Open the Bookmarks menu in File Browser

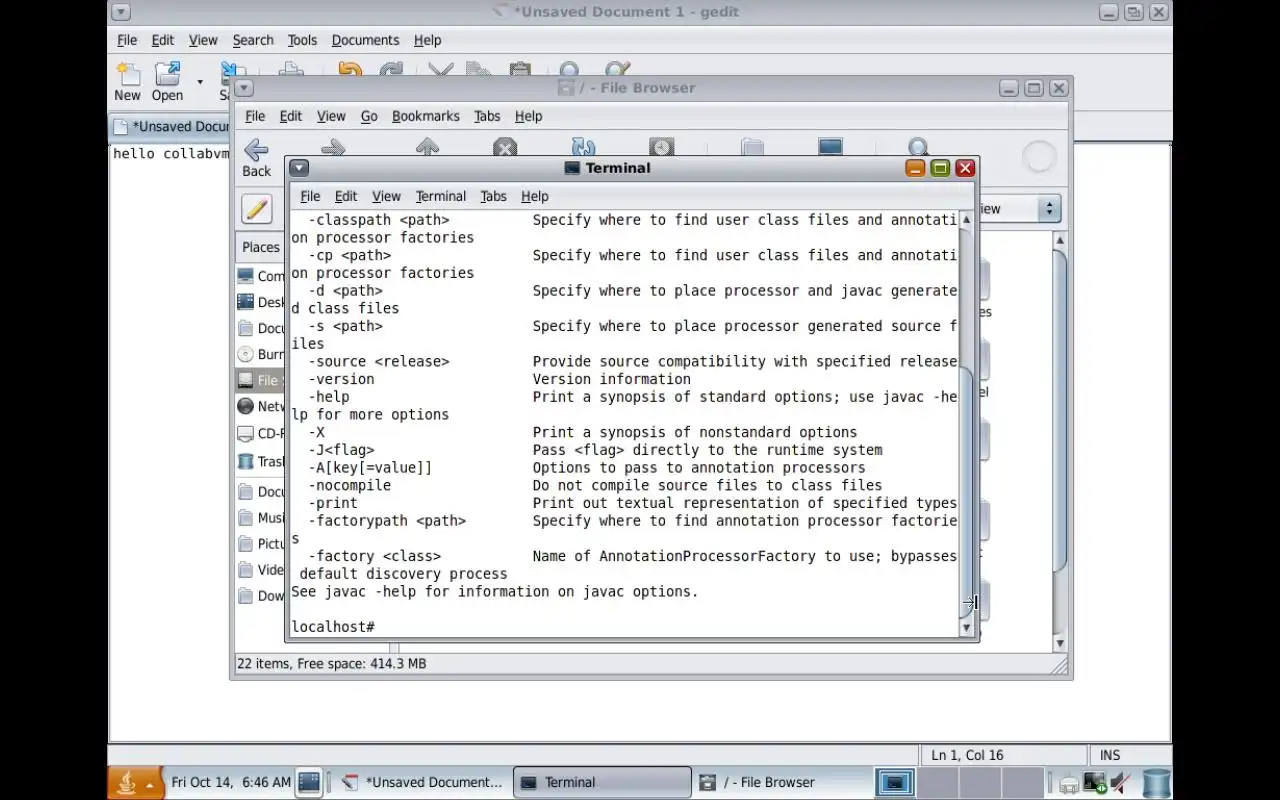426,116
